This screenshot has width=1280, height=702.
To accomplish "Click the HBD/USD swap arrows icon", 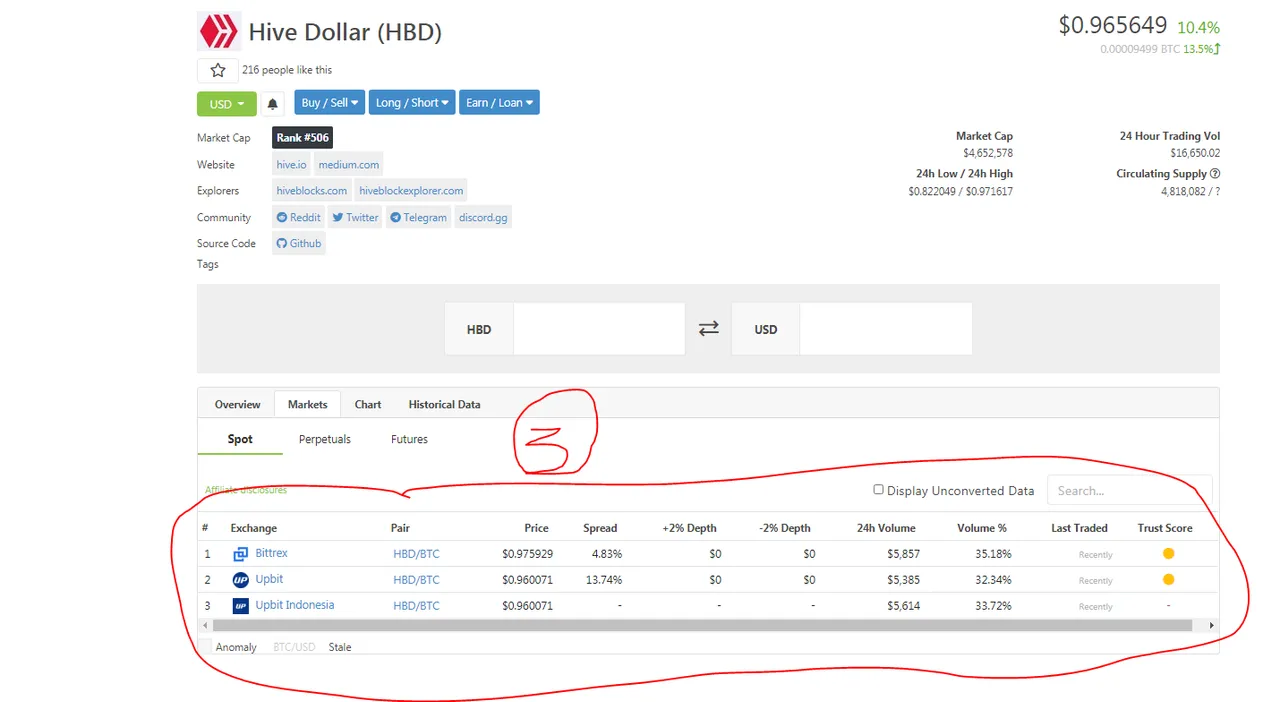I will [x=708, y=329].
